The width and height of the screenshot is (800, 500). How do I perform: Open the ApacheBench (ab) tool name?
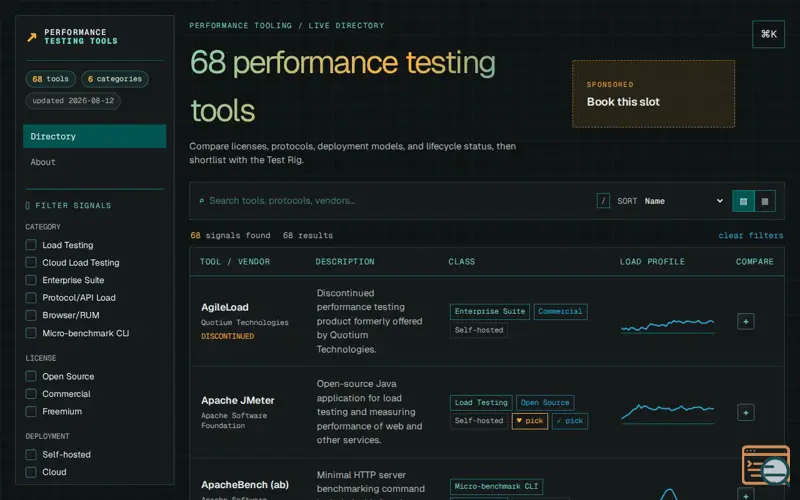pyautogui.click(x=245, y=485)
